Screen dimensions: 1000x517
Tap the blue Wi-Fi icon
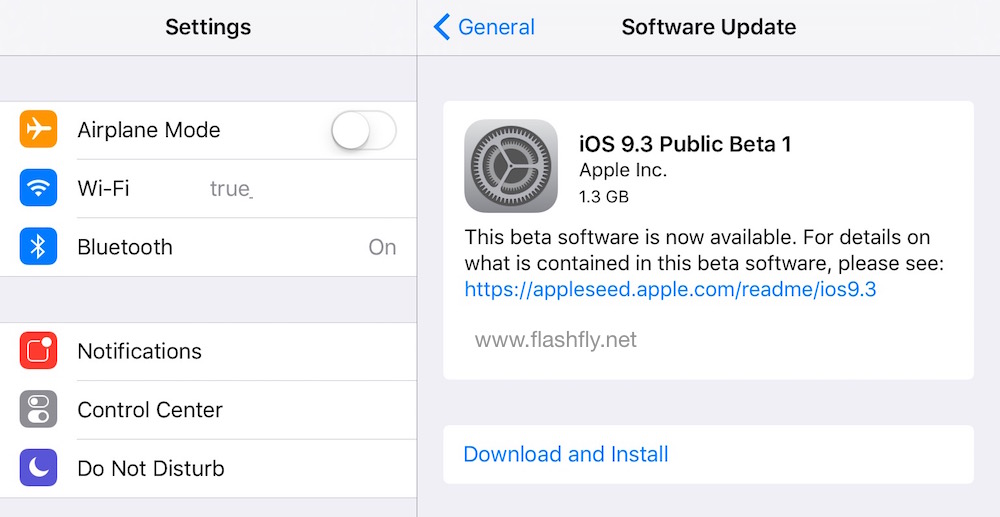pos(38,188)
